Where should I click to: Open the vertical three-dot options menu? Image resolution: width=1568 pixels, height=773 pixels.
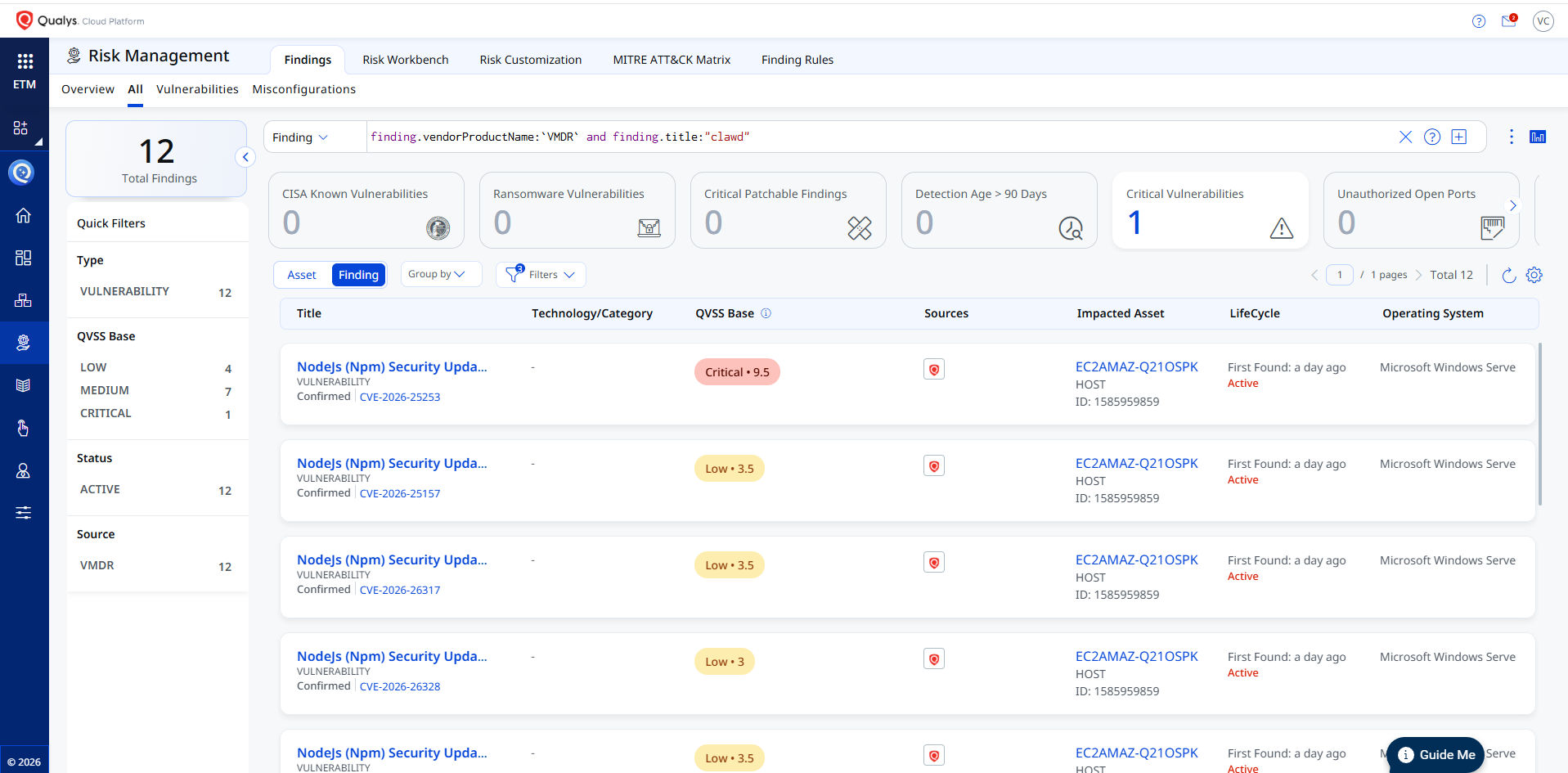point(1512,137)
